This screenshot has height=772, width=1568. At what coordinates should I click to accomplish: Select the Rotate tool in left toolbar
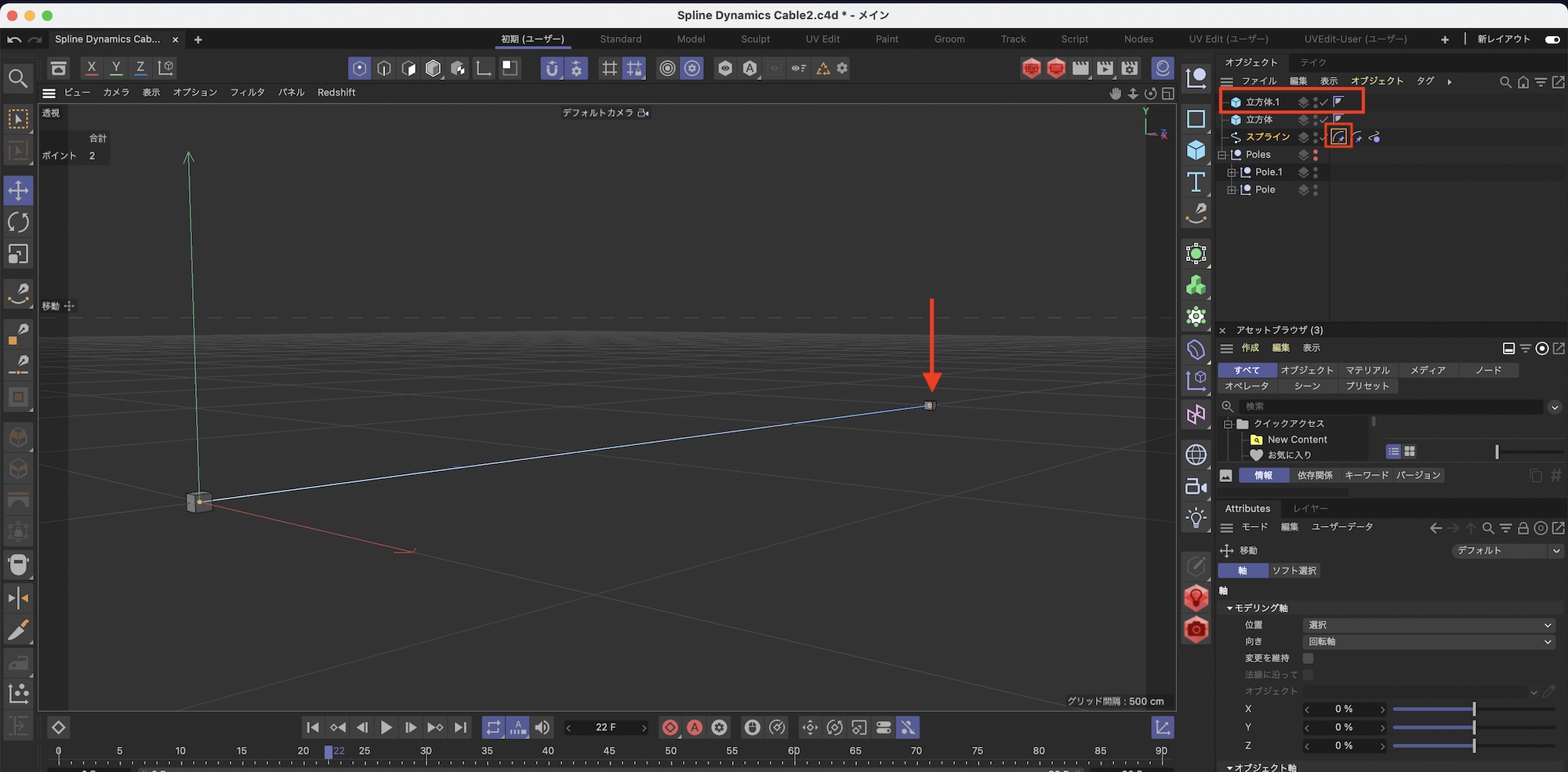coord(18,223)
